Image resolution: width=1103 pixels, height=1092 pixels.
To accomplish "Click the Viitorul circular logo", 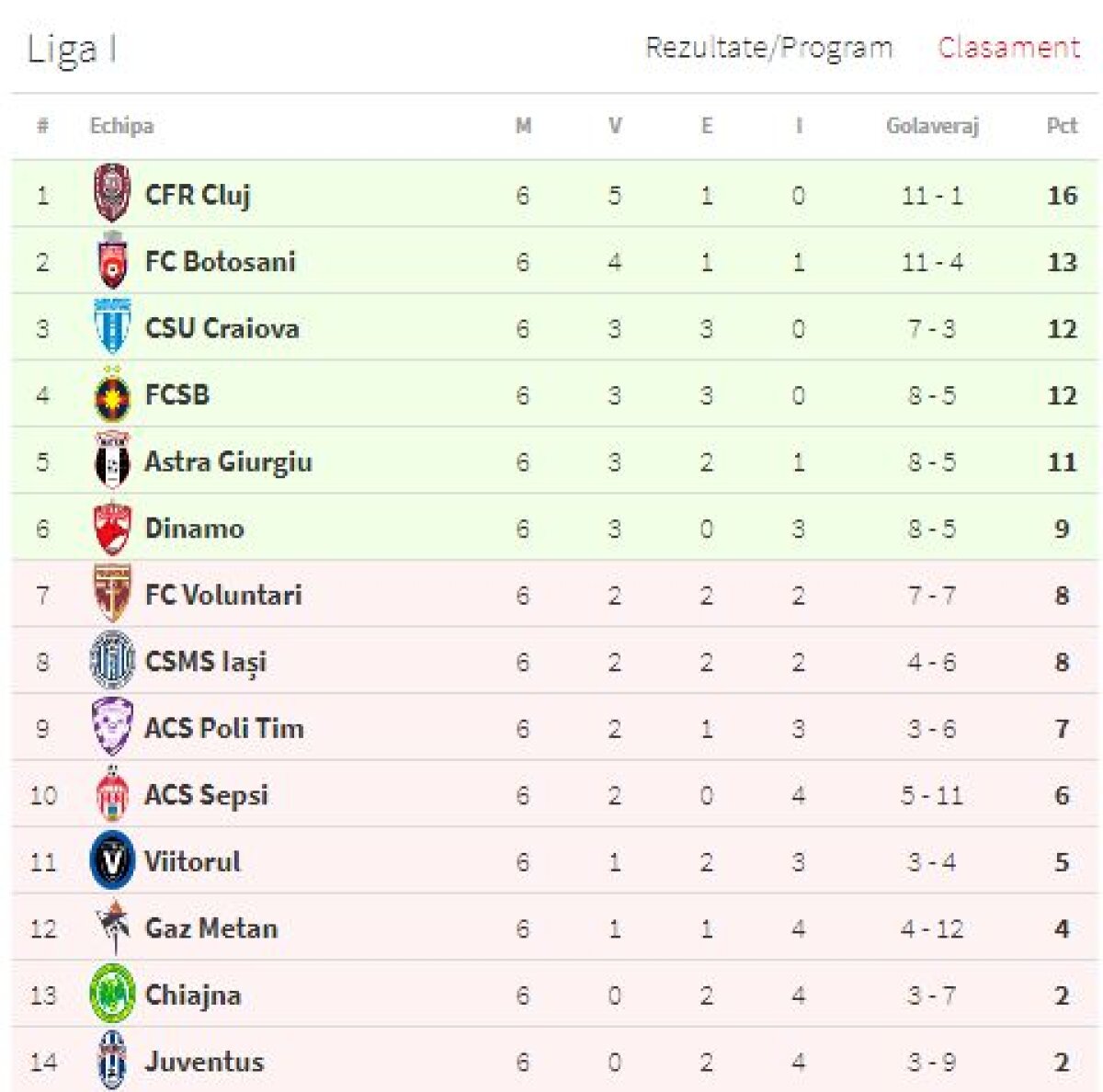I will click(112, 861).
